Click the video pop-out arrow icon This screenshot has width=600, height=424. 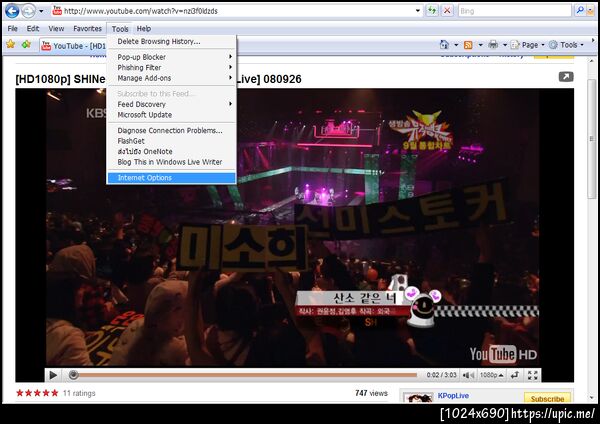click(566, 77)
